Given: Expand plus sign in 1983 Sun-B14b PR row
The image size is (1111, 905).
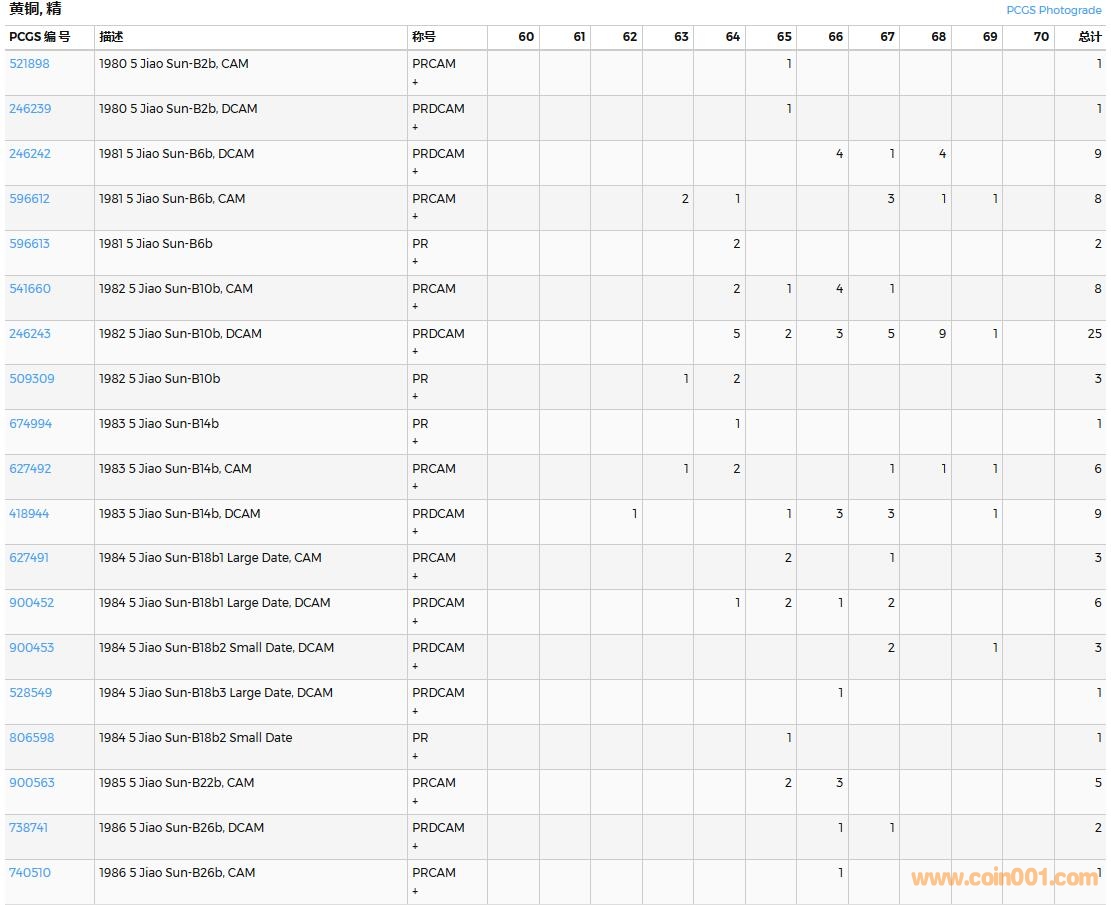Looking at the screenshot, I should 415,442.
